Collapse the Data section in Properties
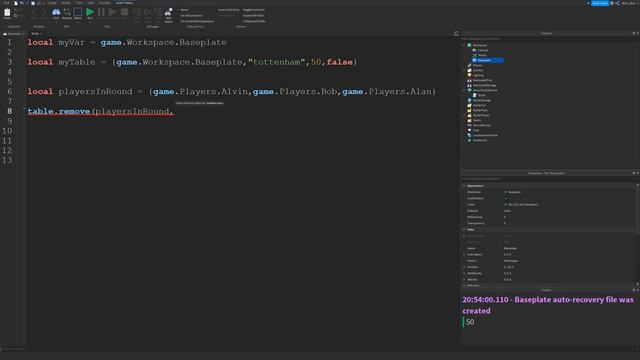This screenshot has width=640, height=360. point(464,229)
